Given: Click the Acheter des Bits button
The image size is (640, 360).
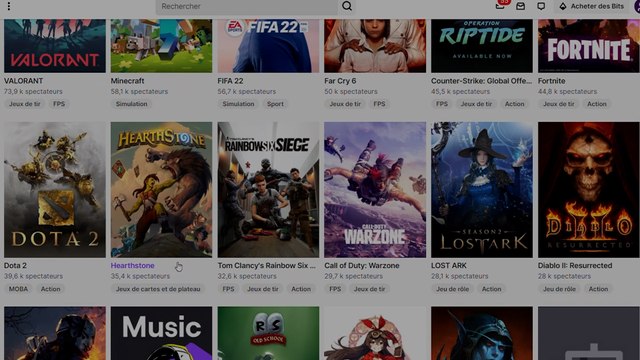Looking at the screenshot, I should pyautogui.click(x=592, y=6).
